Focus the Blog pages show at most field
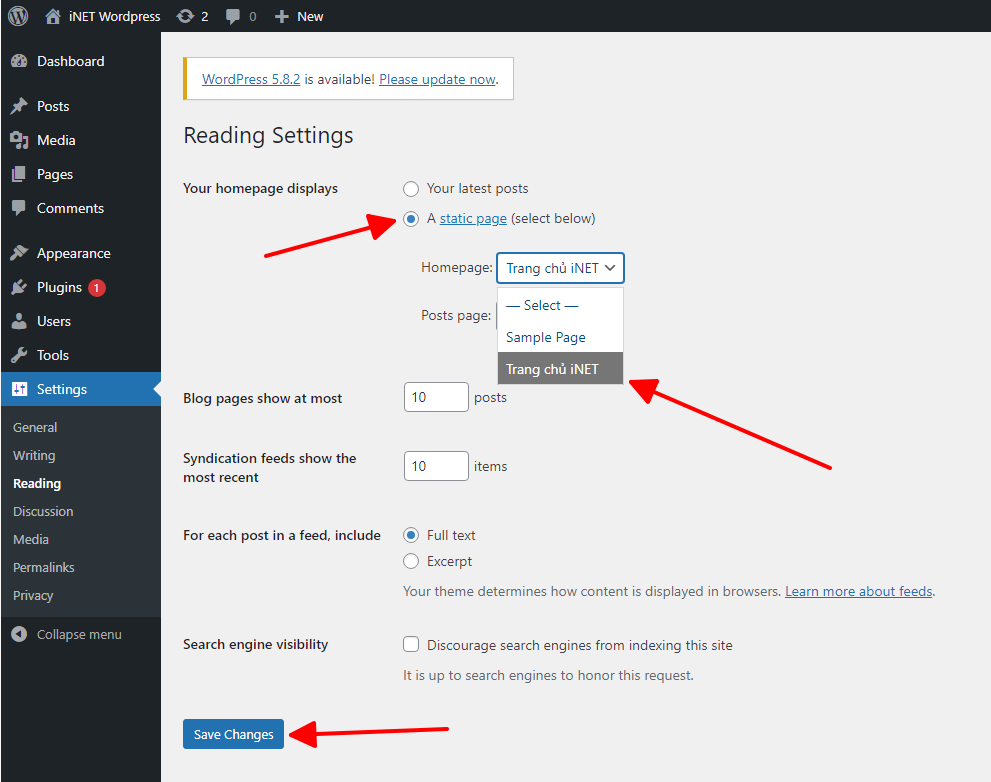991x782 pixels. point(436,397)
